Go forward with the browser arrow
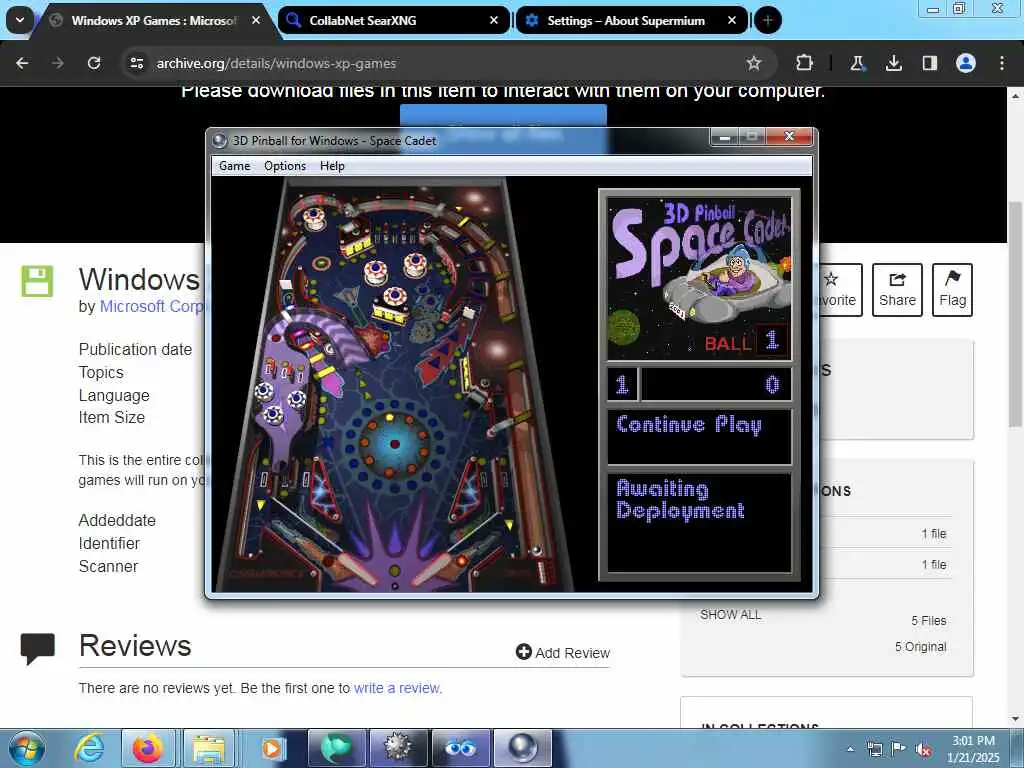 58,63
